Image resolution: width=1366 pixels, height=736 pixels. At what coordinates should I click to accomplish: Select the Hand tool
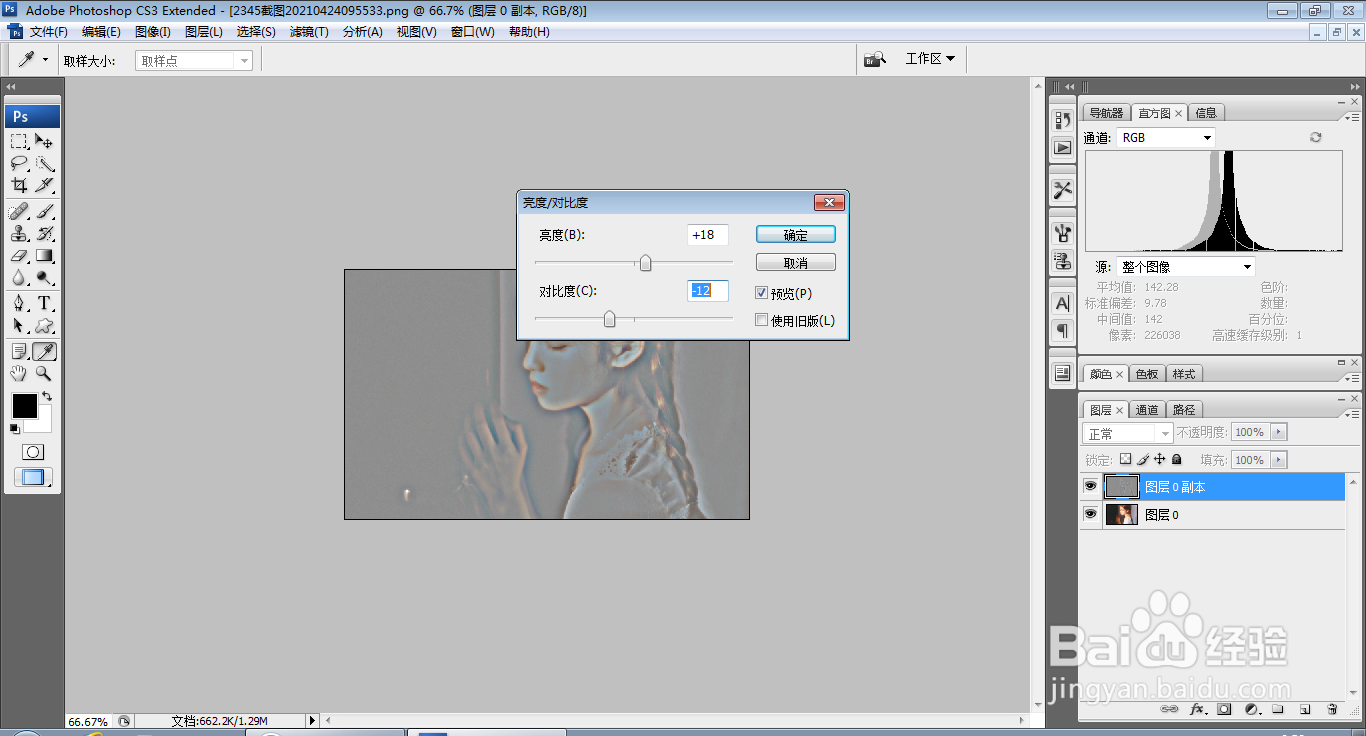[19, 373]
